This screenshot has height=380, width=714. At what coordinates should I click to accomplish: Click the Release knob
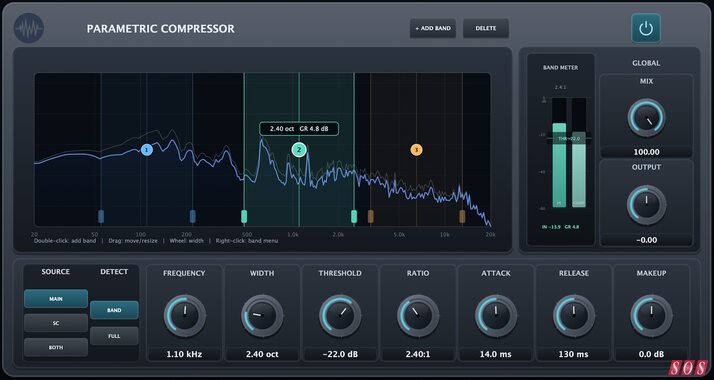pyautogui.click(x=574, y=316)
